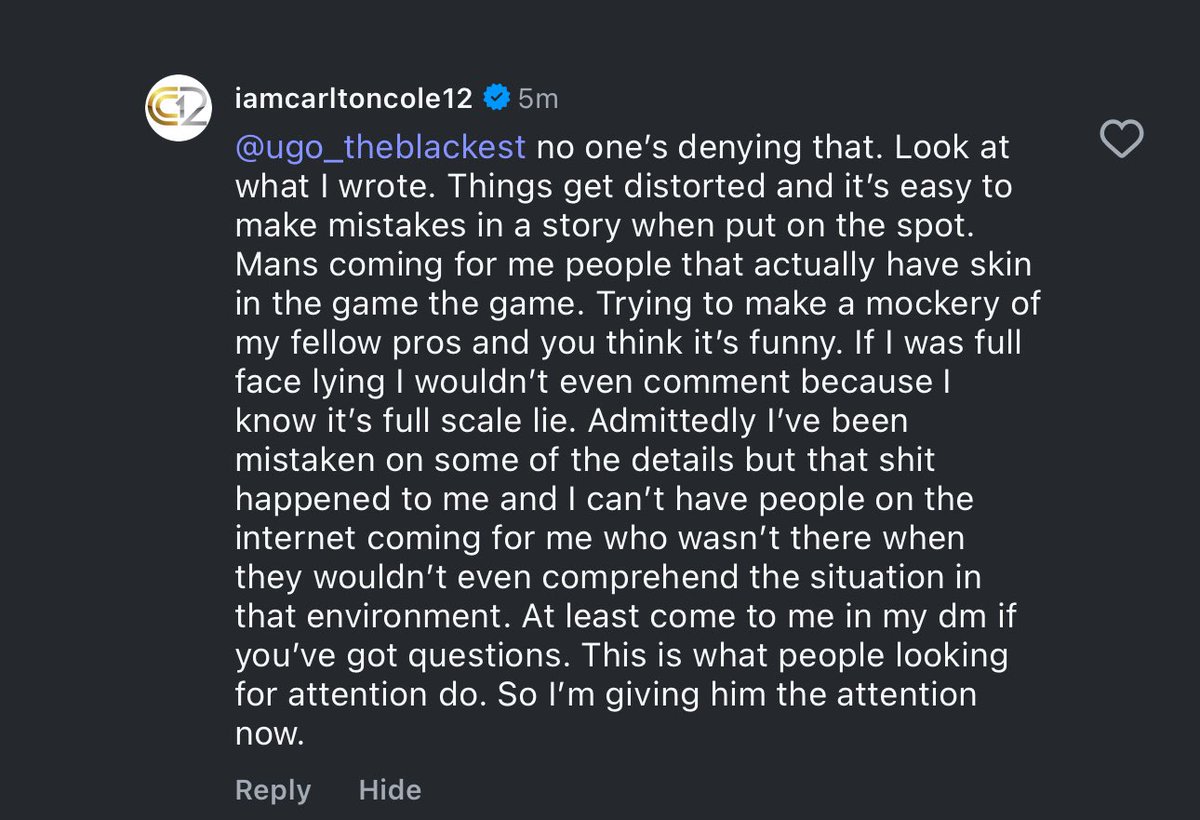Open the @ugo_theblackest mention link
Image resolution: width=1200 pixels, height=820 pixels.
click(380, 147)
